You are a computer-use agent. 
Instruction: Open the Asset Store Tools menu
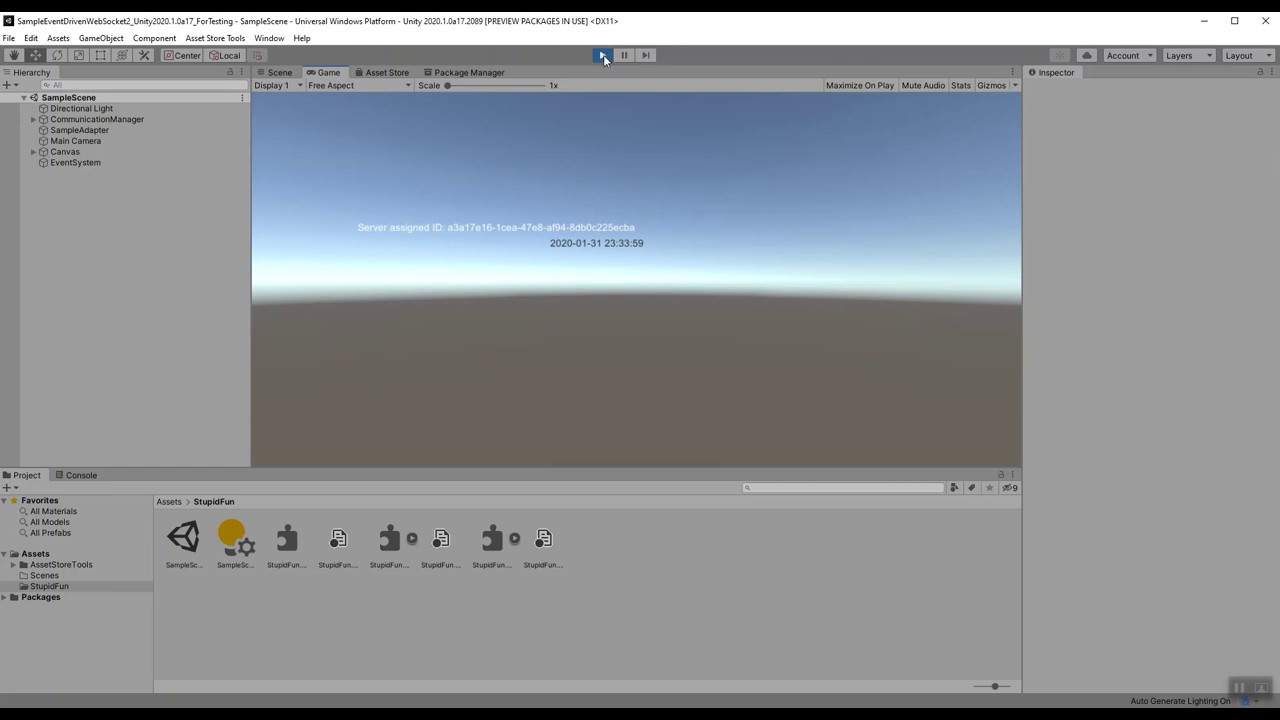point(215,38)
